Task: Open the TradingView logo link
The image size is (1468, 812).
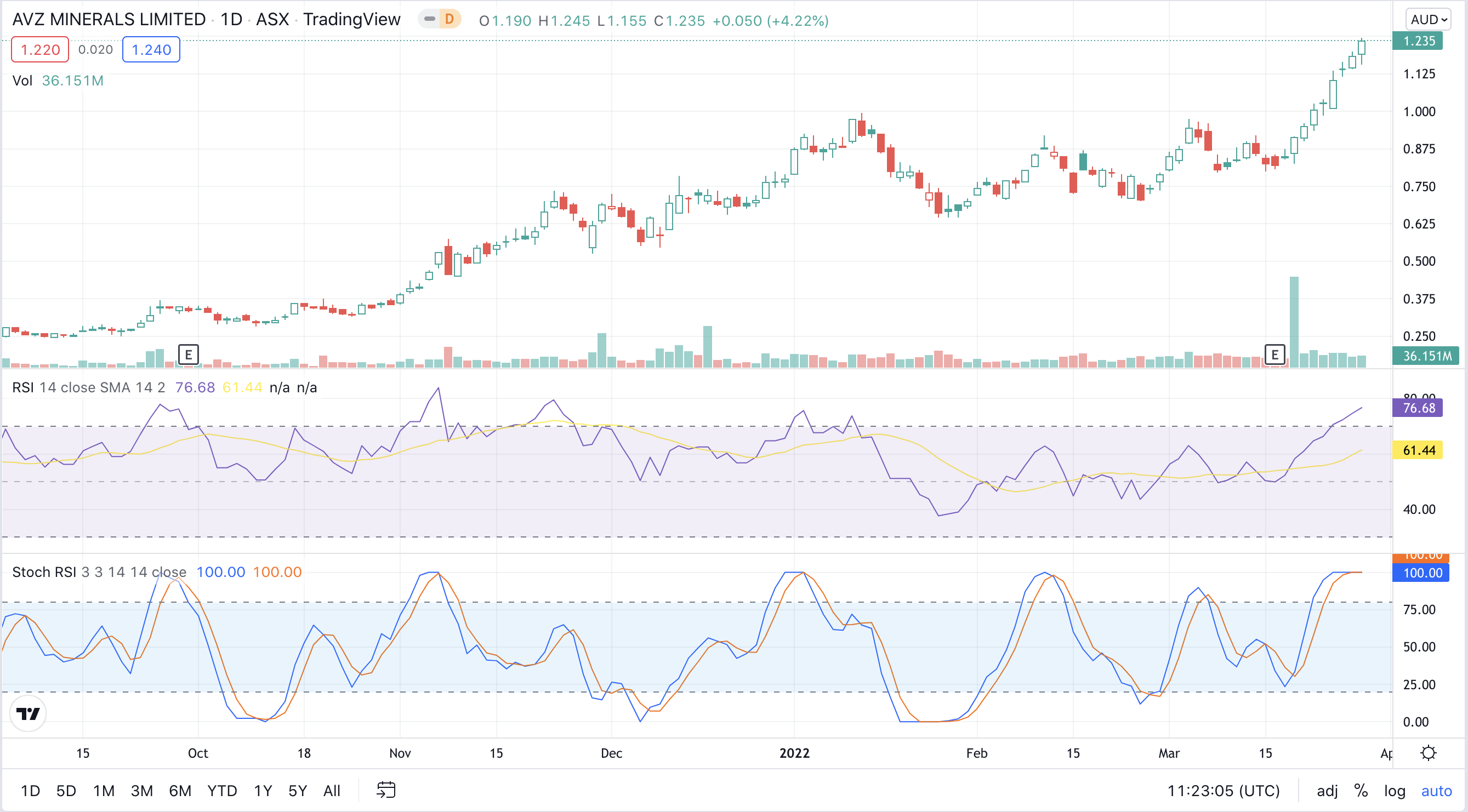Action: coord(27,713)
